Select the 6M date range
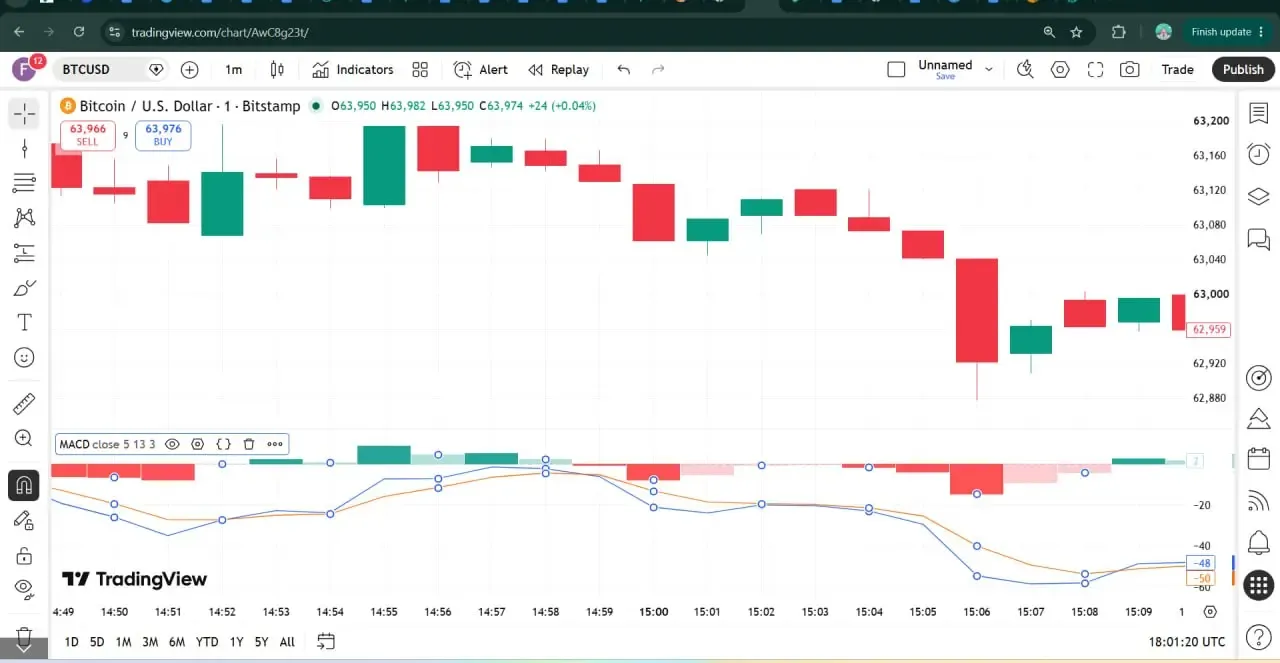The width and height of the screenshot is (1280, 663). coord(177,642)
